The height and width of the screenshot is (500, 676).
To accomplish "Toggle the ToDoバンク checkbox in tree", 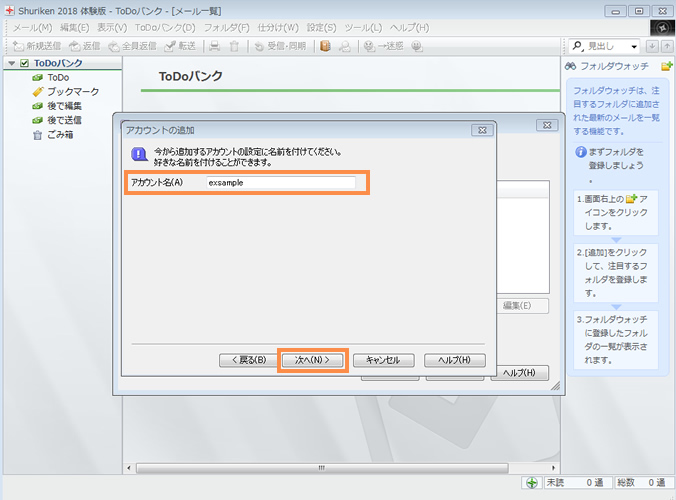I will pyautogui.click(x=25, y=64).
